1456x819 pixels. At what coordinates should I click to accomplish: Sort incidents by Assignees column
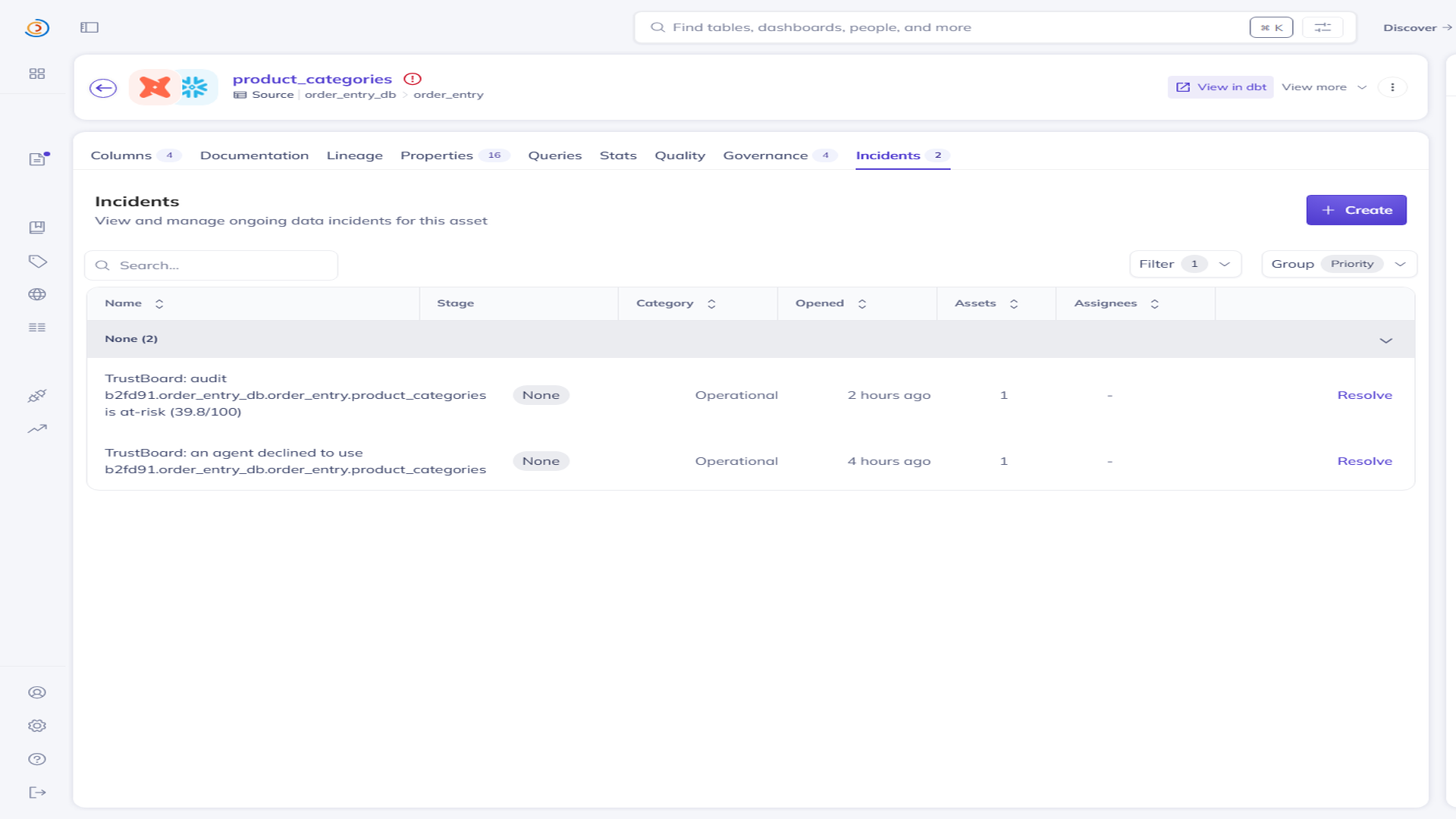click(x=1155, y=304)
